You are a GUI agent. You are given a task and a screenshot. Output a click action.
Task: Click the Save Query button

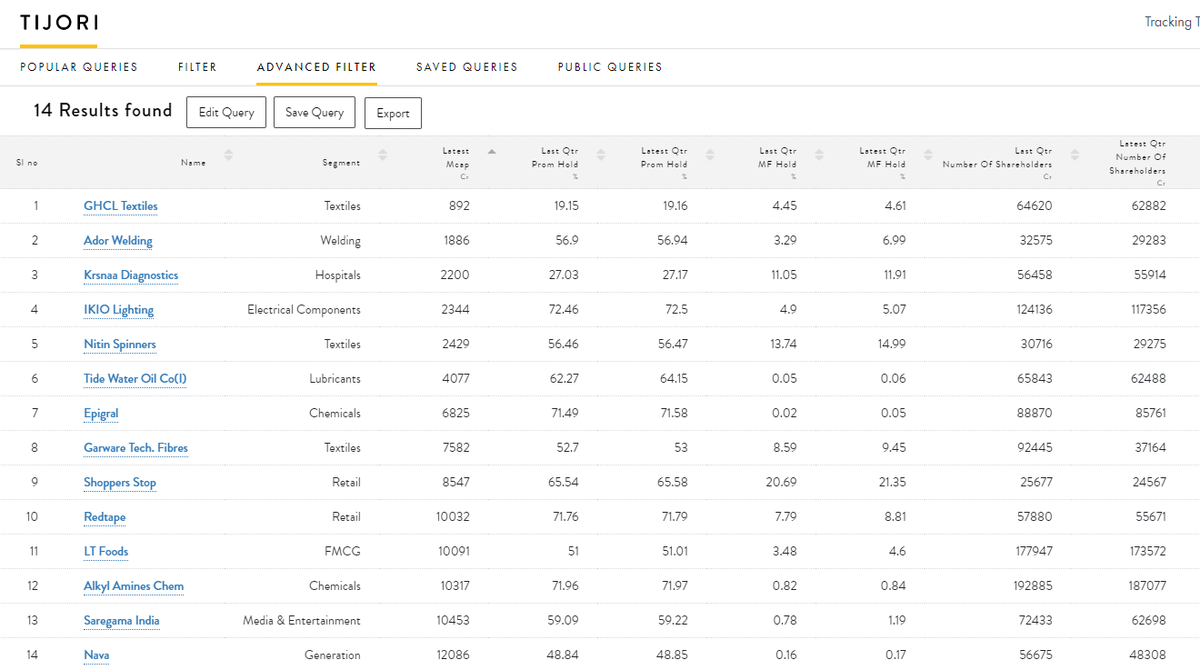pos(314,112)
